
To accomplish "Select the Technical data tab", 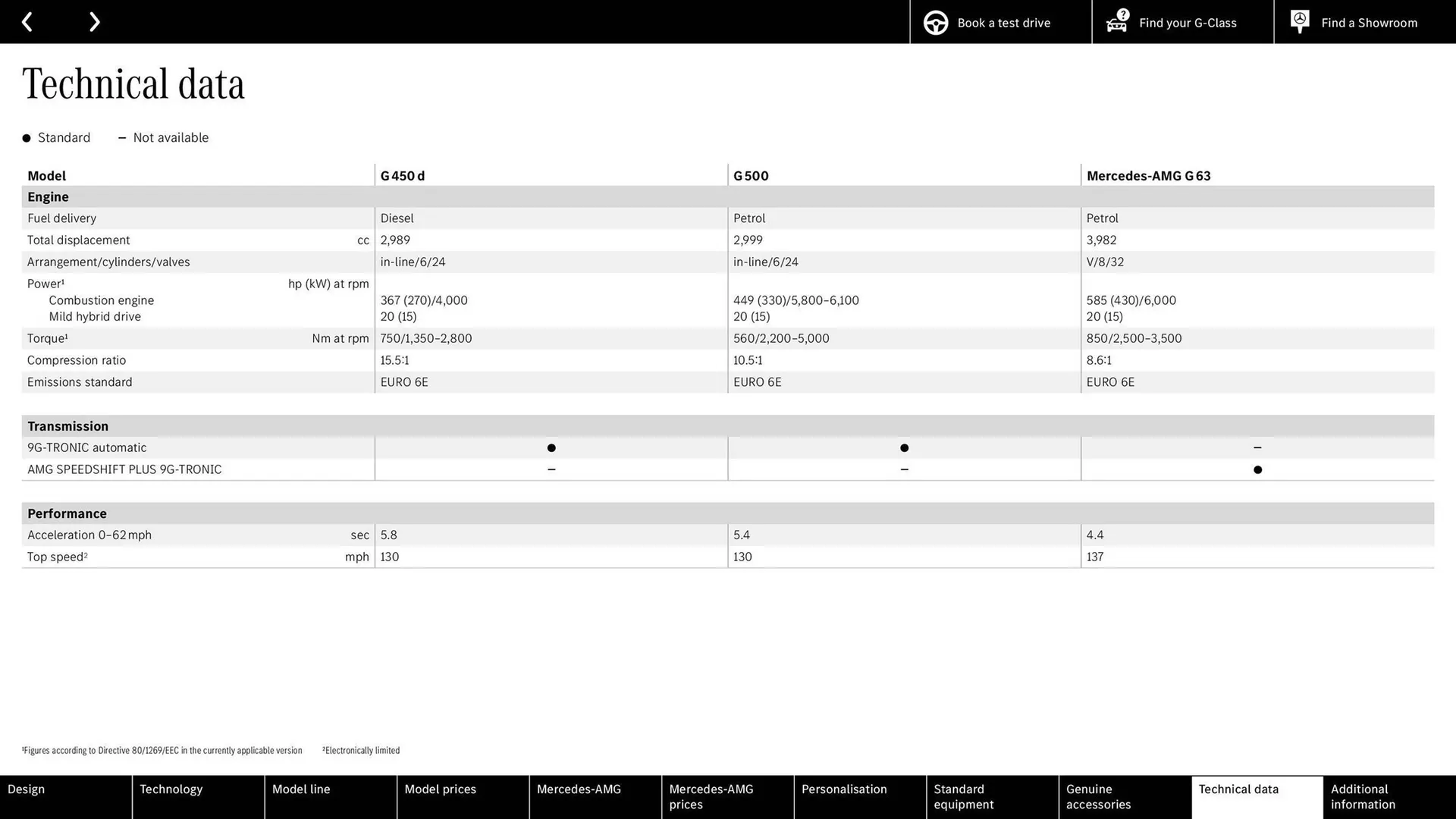I will coord(1257,796).
